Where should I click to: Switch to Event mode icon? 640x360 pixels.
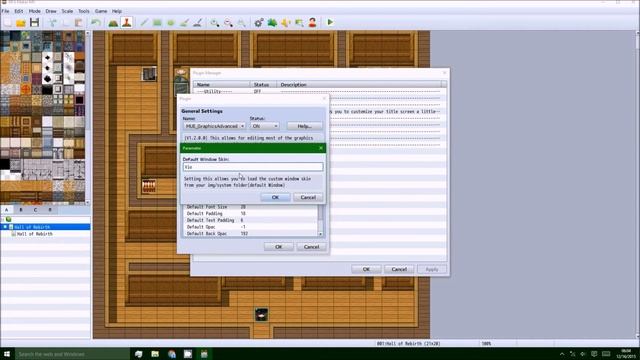point(127,22)
